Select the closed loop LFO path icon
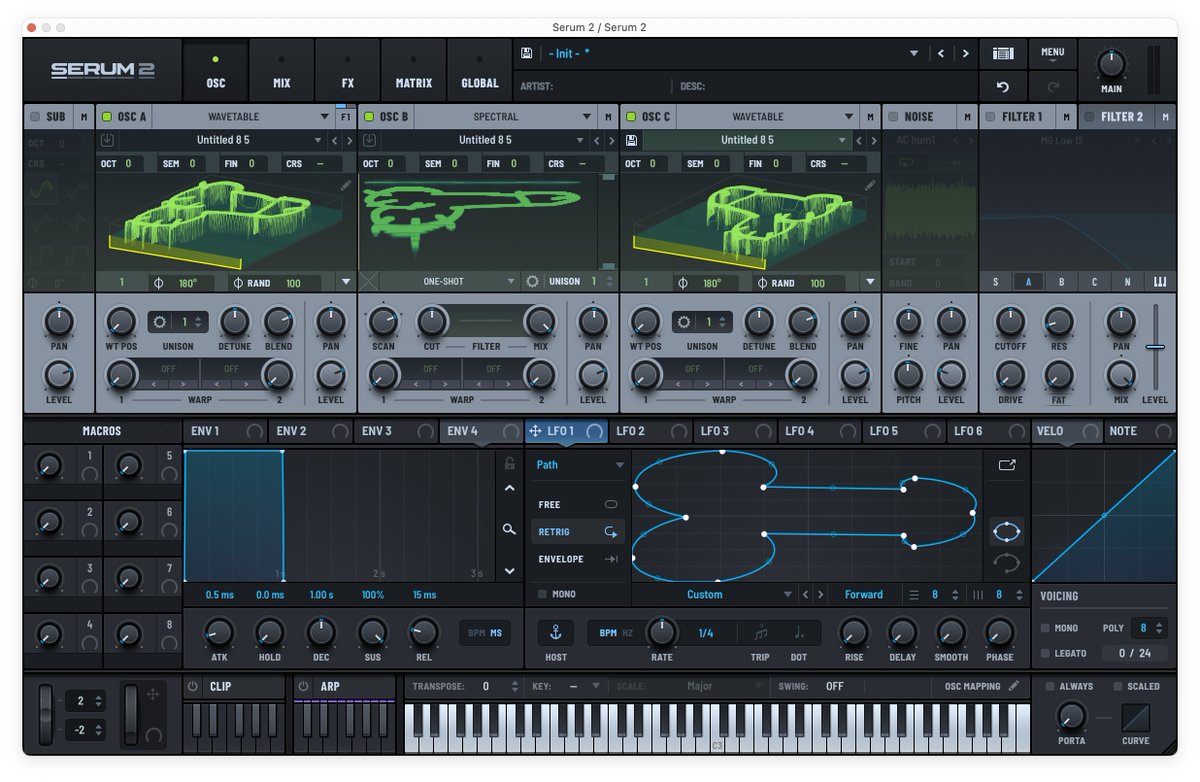1200x782 pixels. click(1006, 532)
